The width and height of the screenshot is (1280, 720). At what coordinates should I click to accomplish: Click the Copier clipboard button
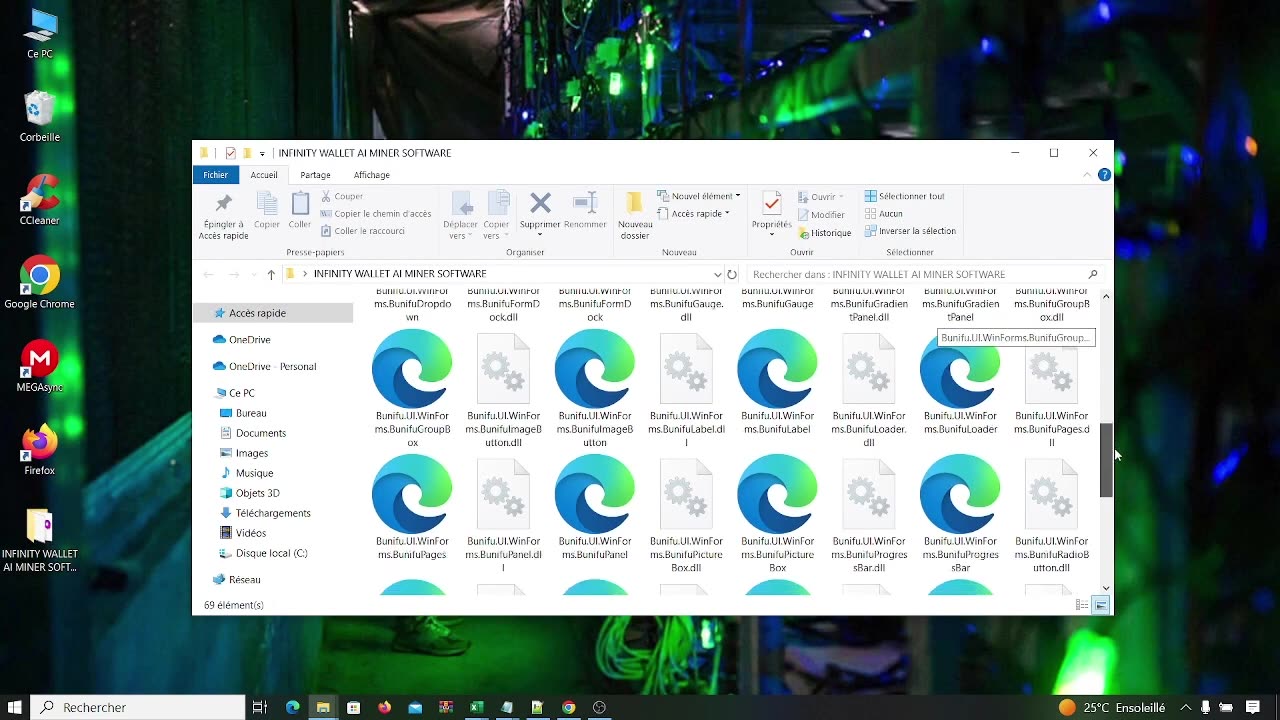click(267, 211)
